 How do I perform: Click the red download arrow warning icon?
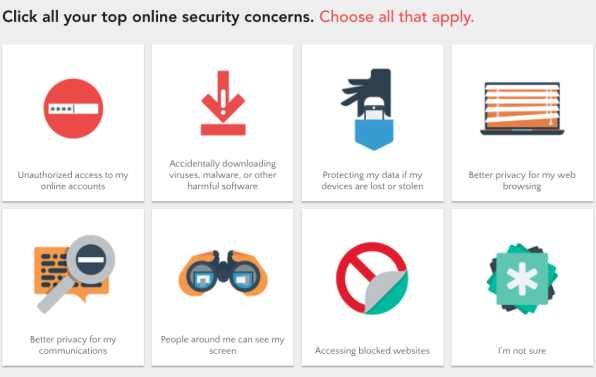pos(223,103)
